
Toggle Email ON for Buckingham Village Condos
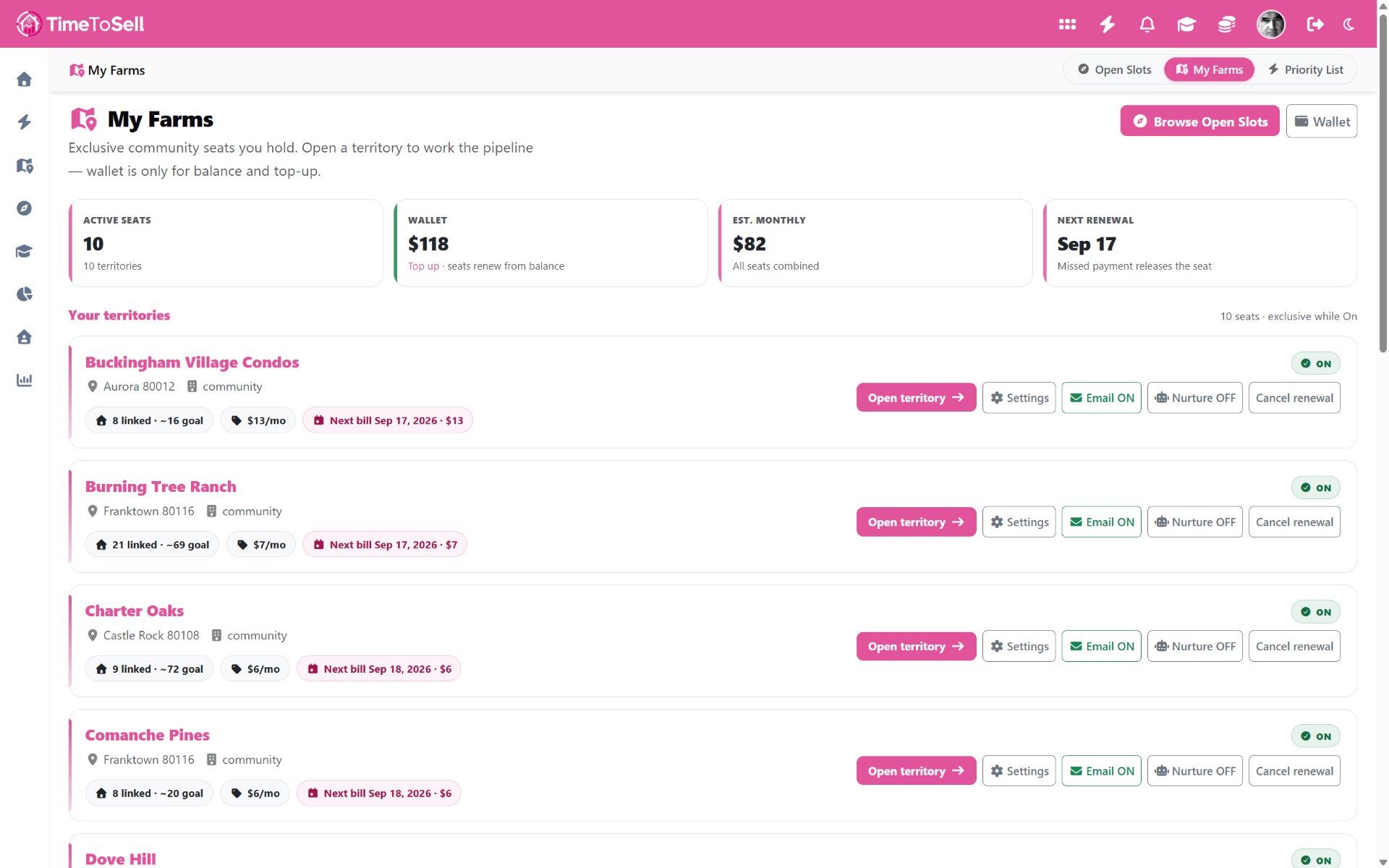(x=1101, y=398)
